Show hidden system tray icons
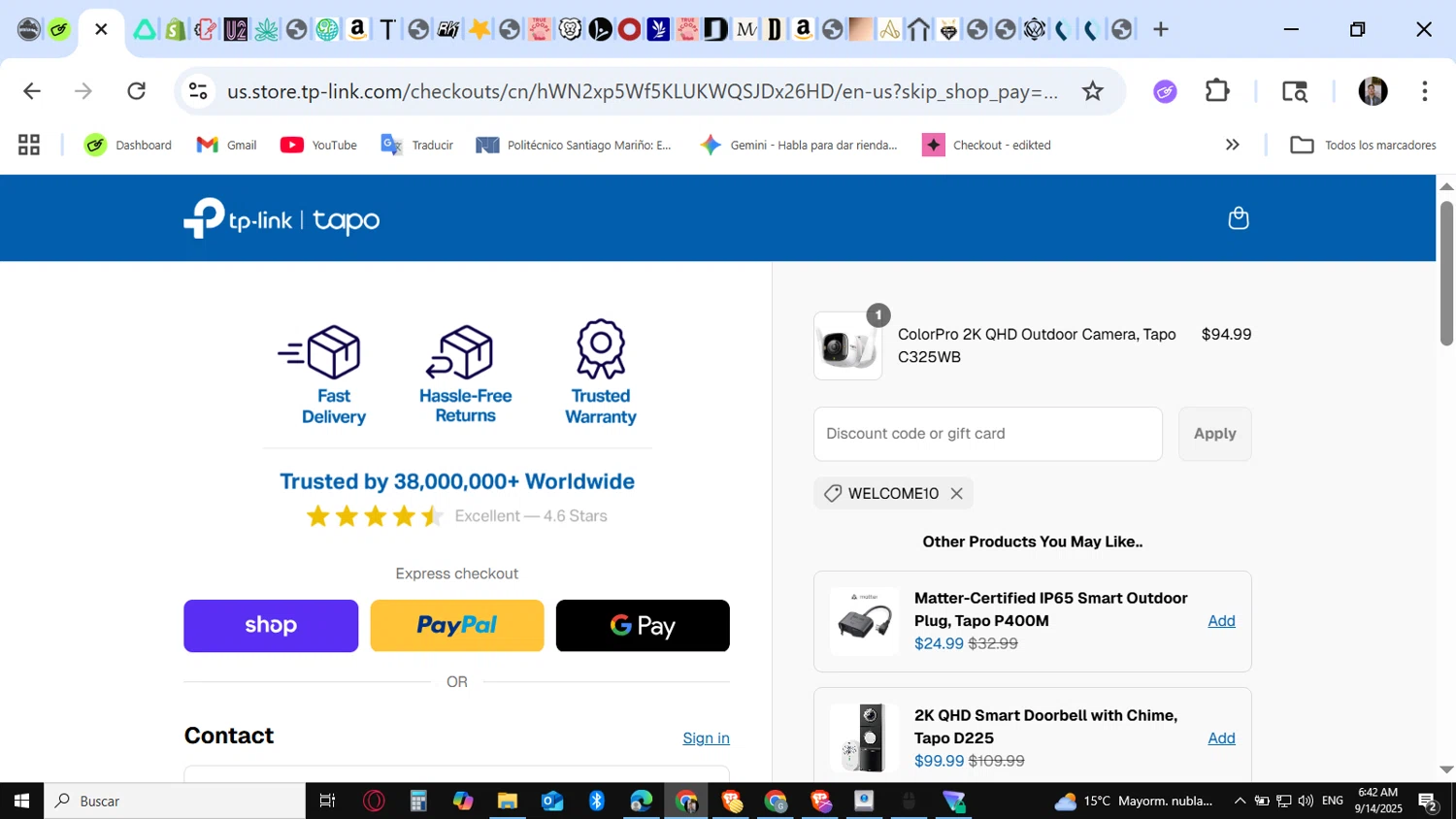Screen dimensions: 1456x819 [1240, 801]
